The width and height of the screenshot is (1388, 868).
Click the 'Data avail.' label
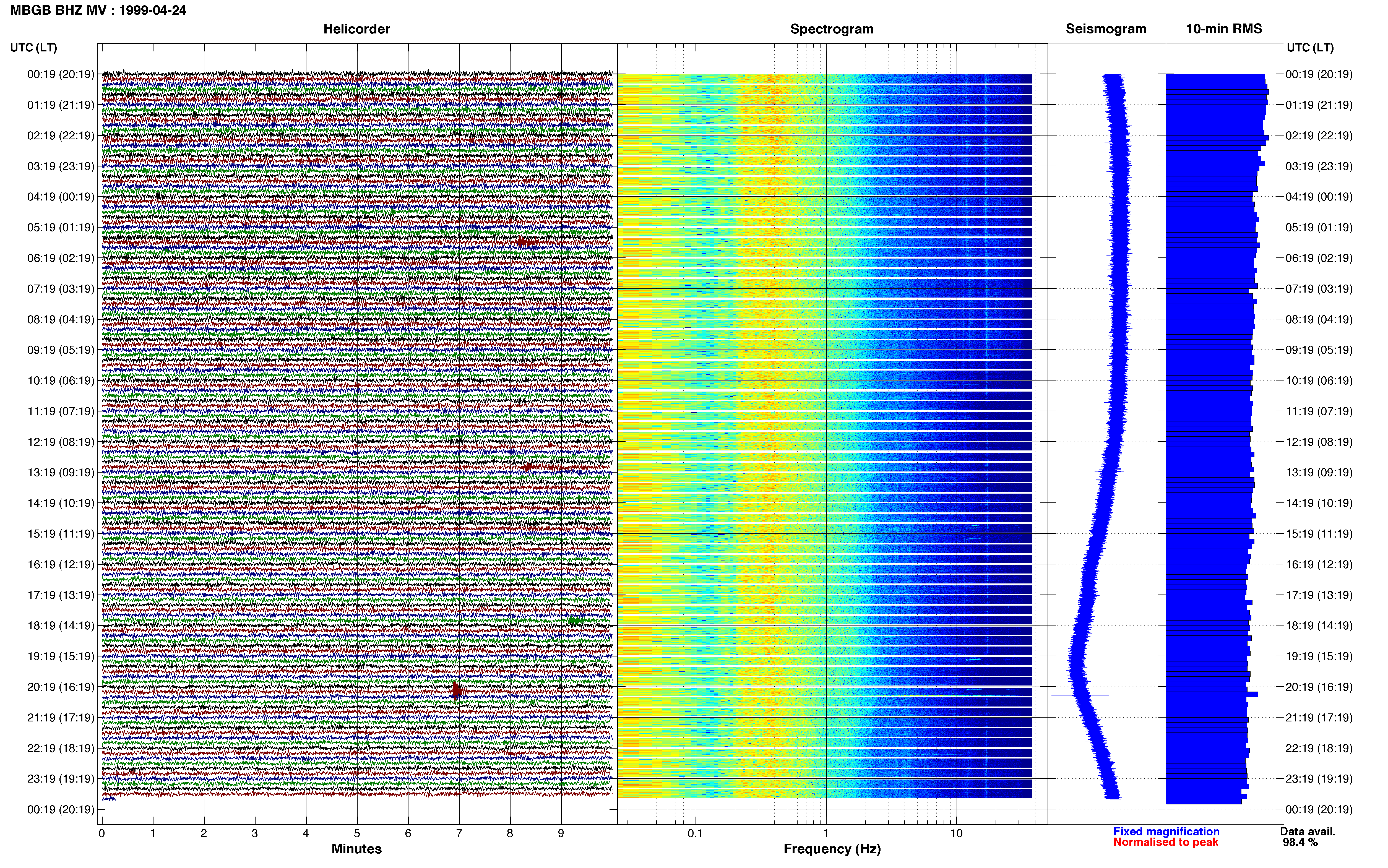point(1308,831)
